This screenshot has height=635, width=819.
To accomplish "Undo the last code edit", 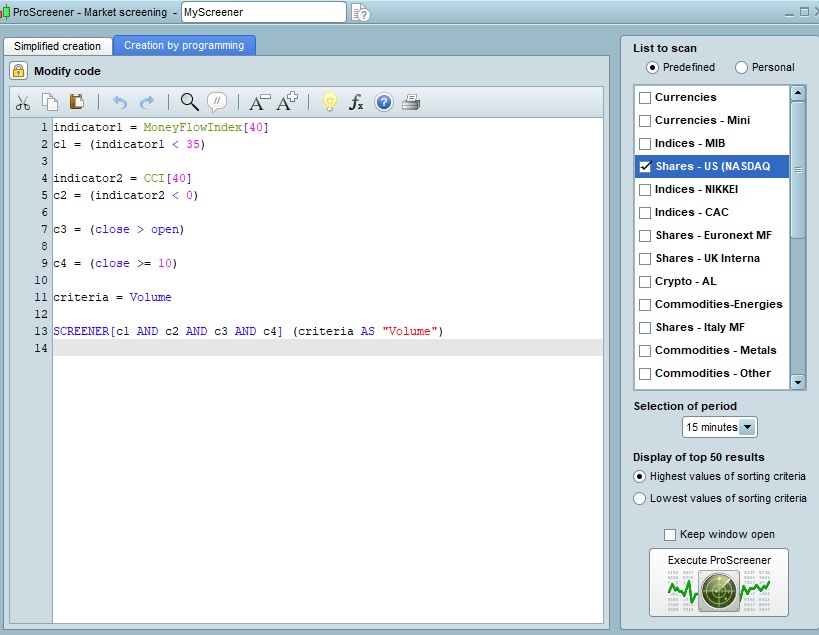I will [x=120, y=102].
